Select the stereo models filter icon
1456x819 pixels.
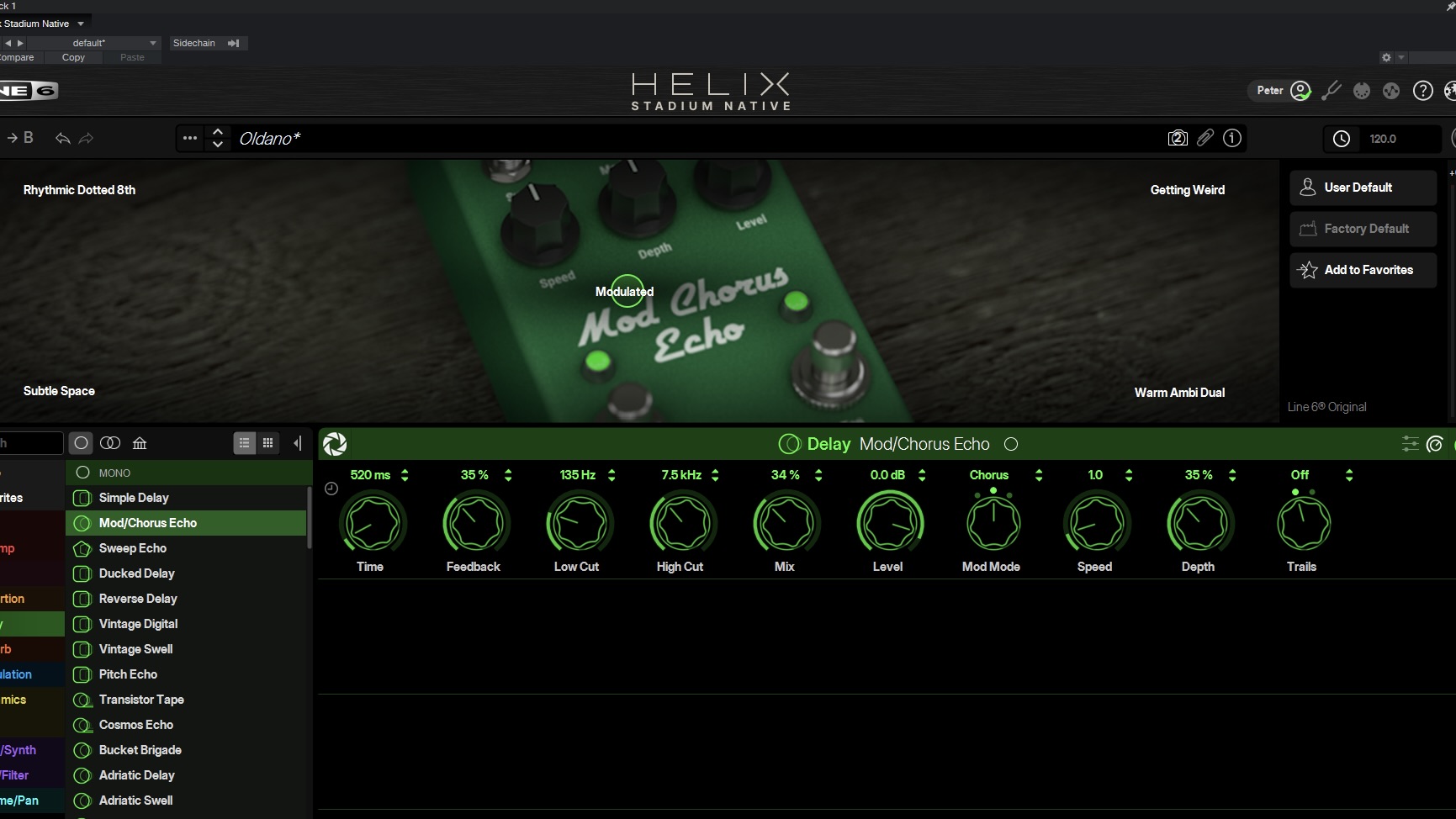pyautogui.click(x=110, y=443)
